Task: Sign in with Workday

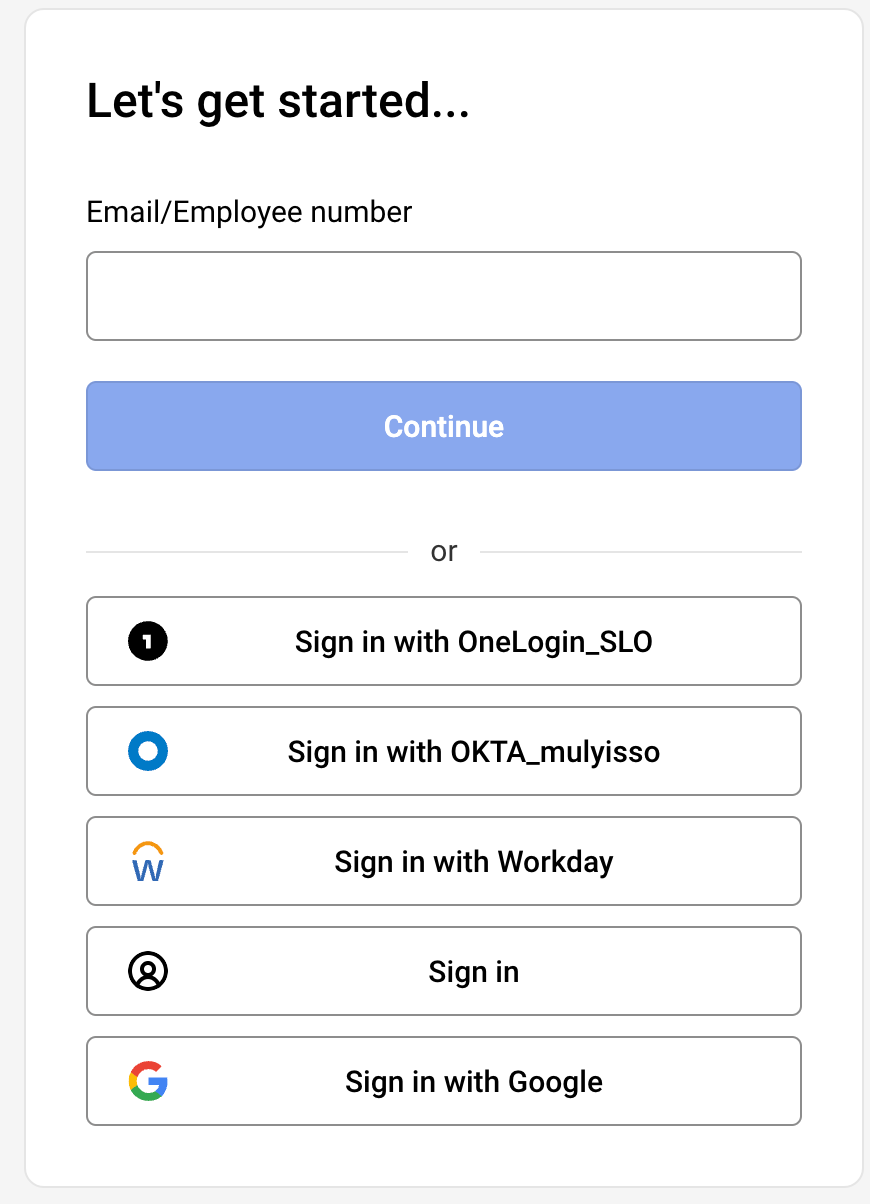Action: click(444, 861)
